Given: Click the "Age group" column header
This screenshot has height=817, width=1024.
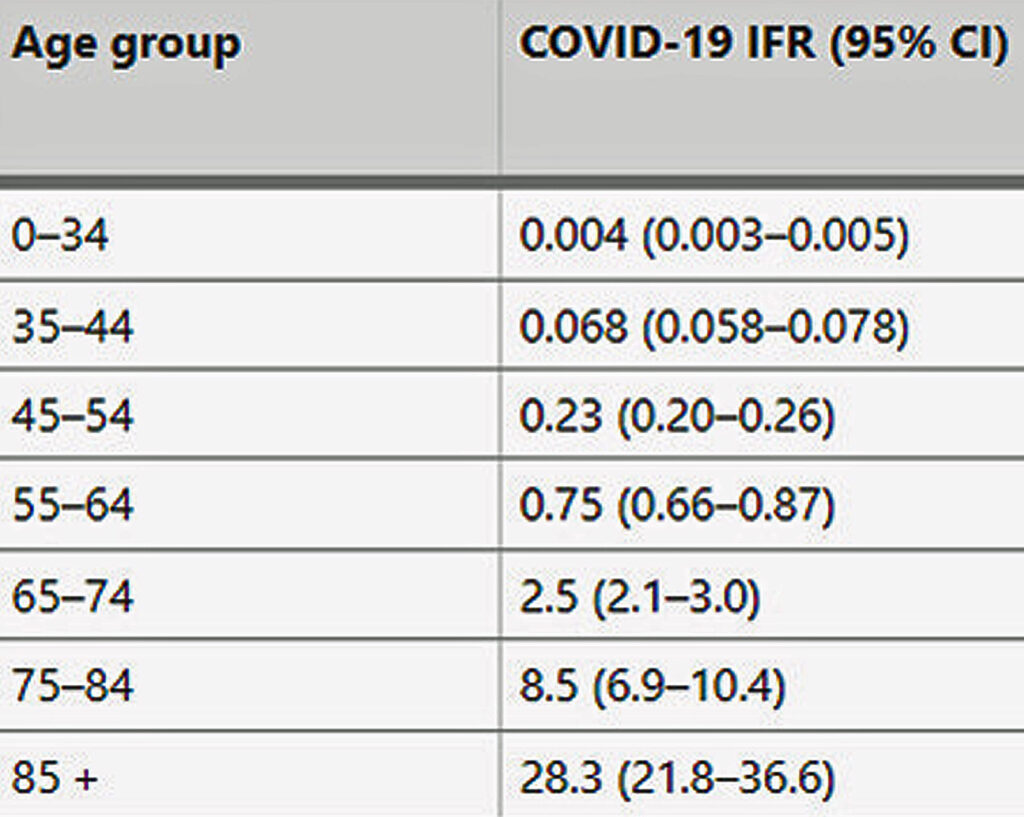Looking at the screenshot, I should pyautogui.click(x=126, y=45).
